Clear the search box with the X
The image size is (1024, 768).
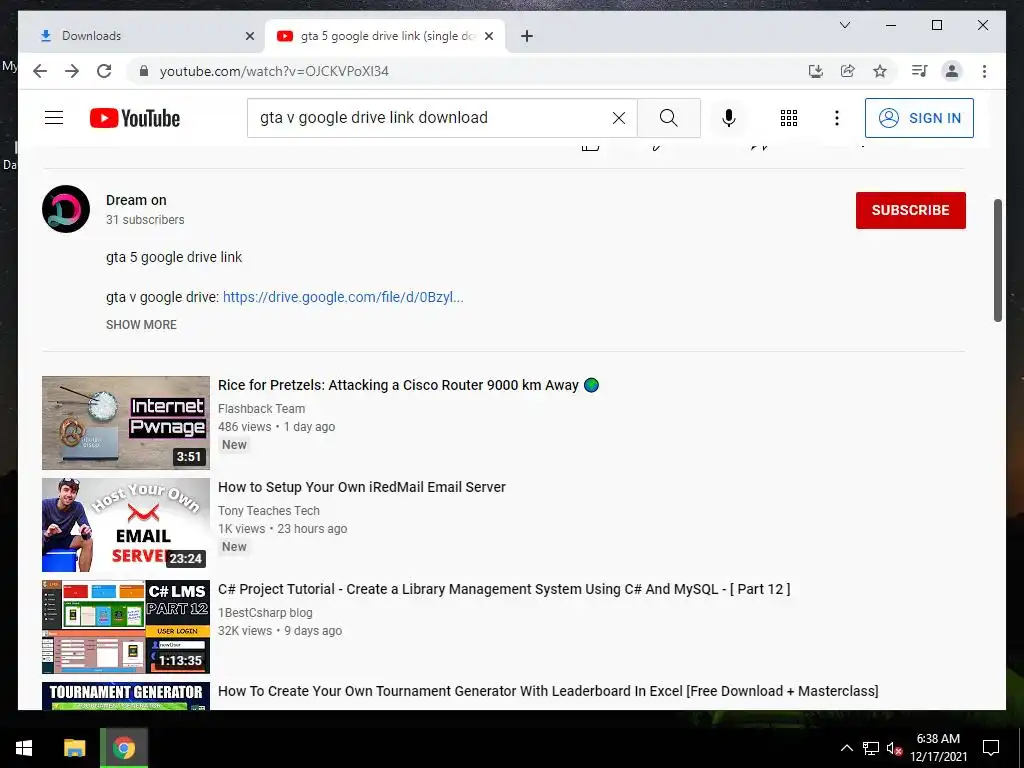tap(618, 118)
